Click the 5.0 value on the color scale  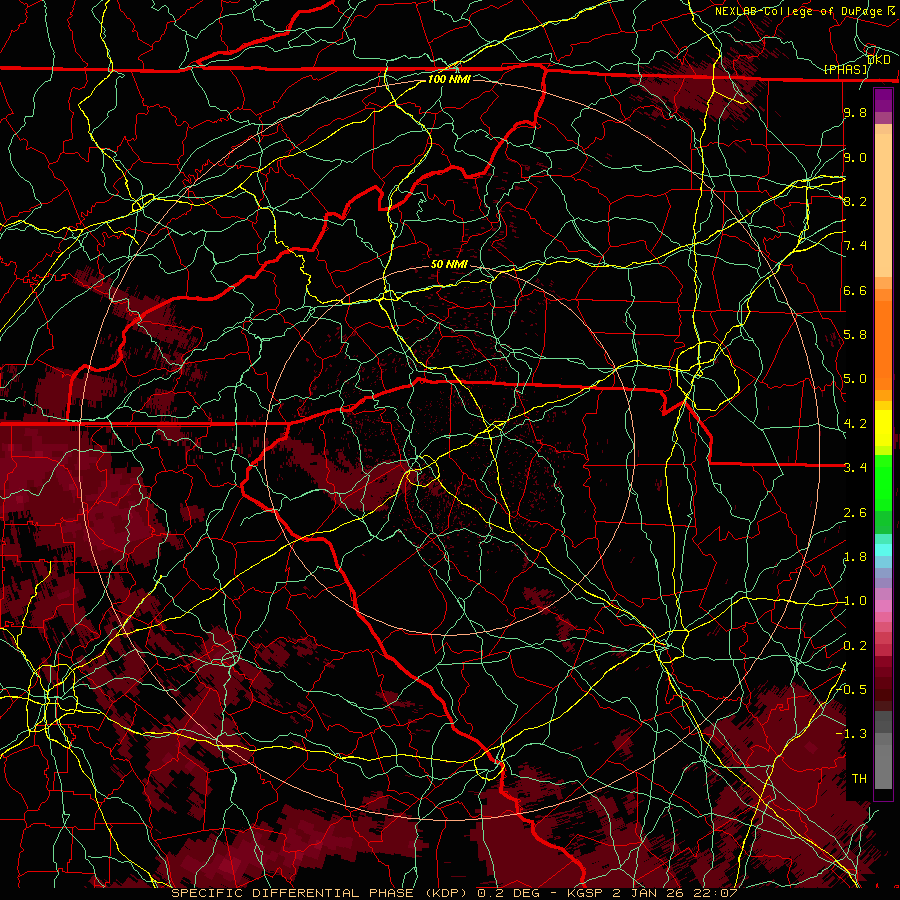(855, 379)
